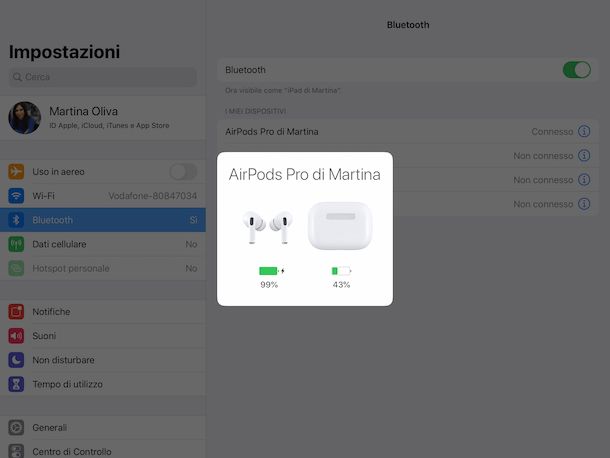Click the 99% earbuds battery indicator

(x=270, y=277)
